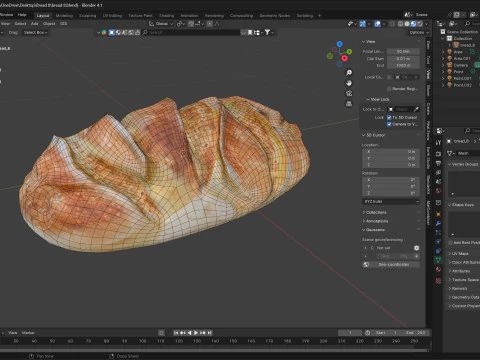Open the Layout workspace tab
The width and height of the screenshot is (480, 360).
click(x=43, y=16)
